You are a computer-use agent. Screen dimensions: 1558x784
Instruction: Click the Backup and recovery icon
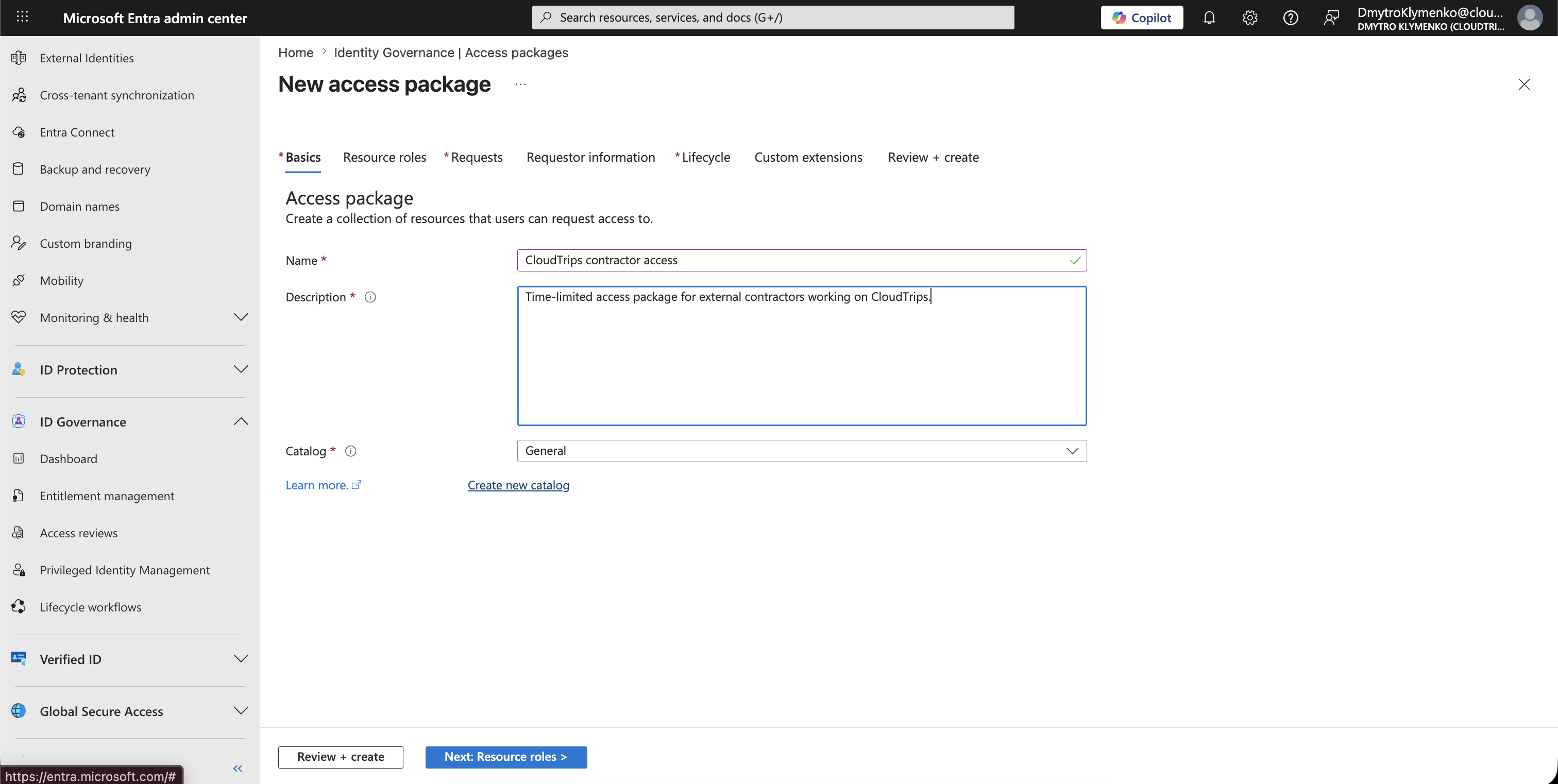(x=19, y=169)
